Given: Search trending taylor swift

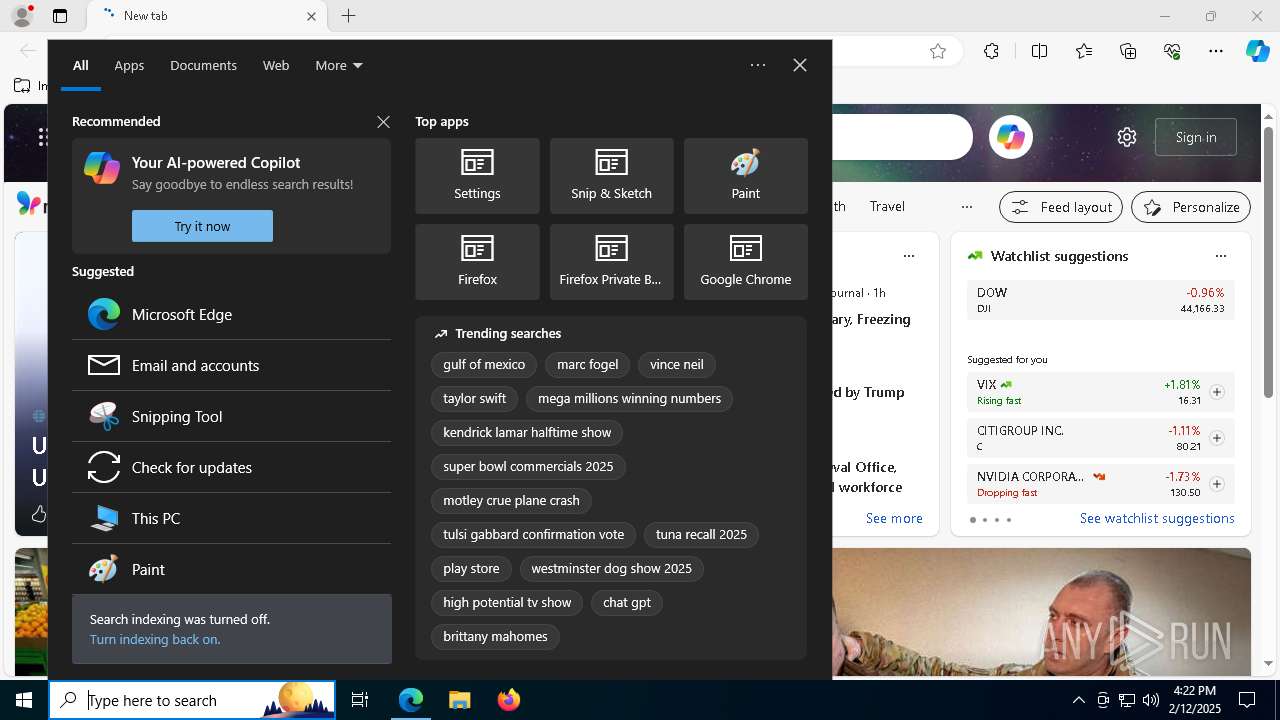Looking at the screenshot, I should [x=474, y=399].
